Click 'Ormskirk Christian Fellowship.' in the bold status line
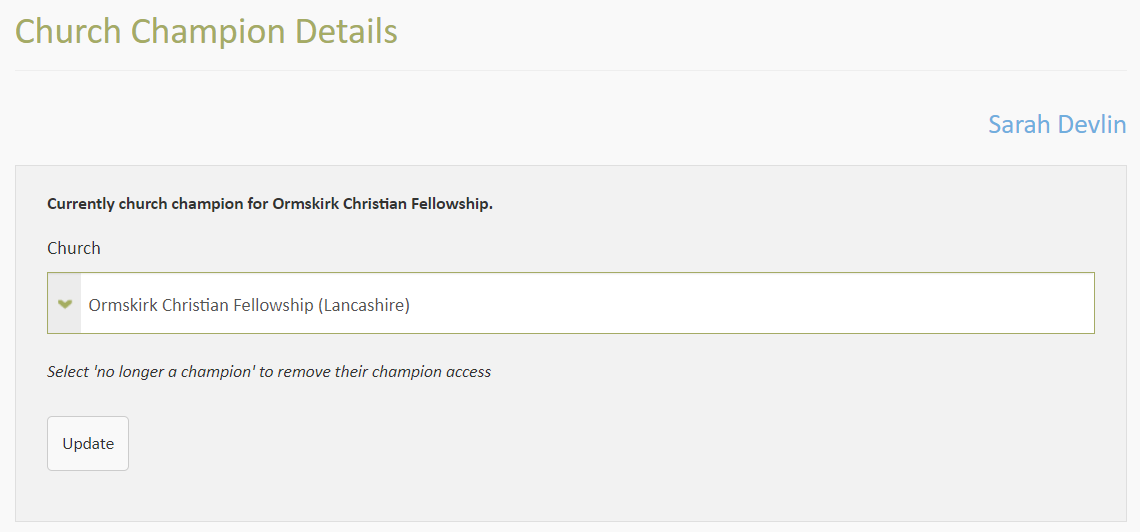 point(383,204)
